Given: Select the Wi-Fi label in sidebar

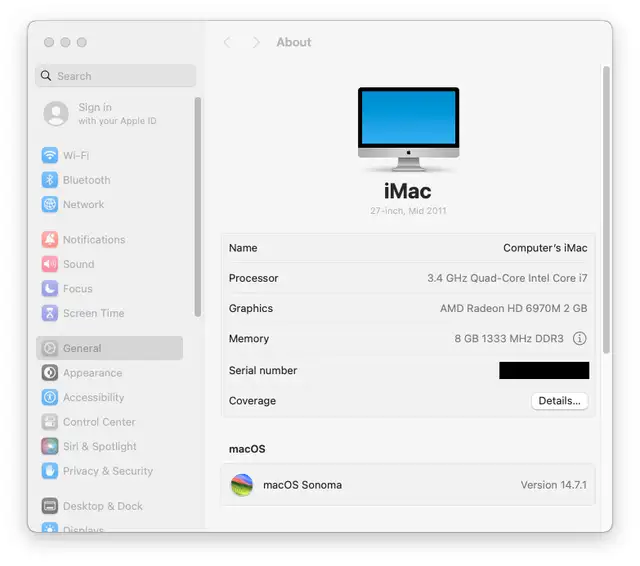Looking at the screenshot, I should 76,155.
